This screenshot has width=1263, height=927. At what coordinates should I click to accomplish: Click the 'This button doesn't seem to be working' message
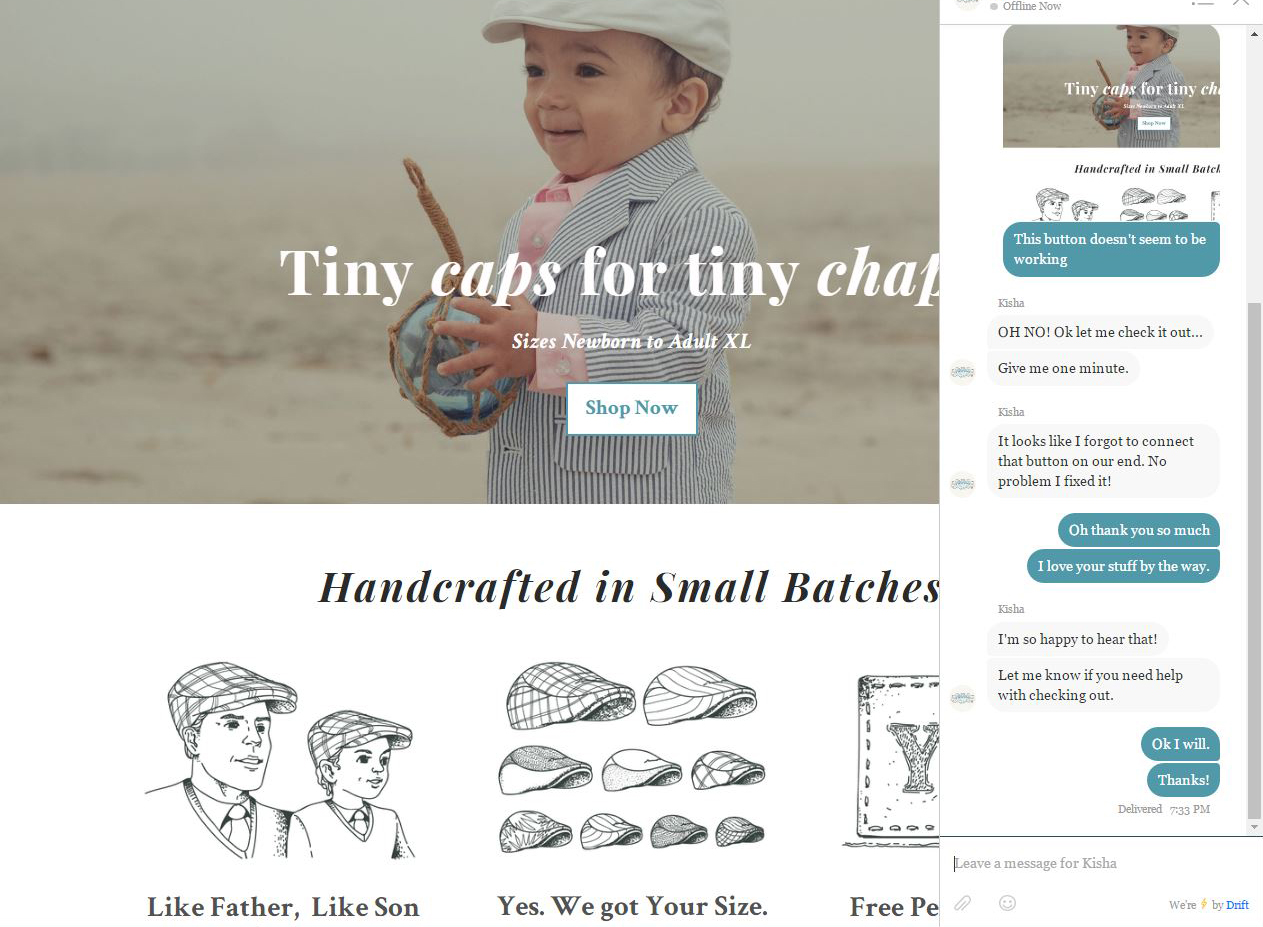(1111, 249)
